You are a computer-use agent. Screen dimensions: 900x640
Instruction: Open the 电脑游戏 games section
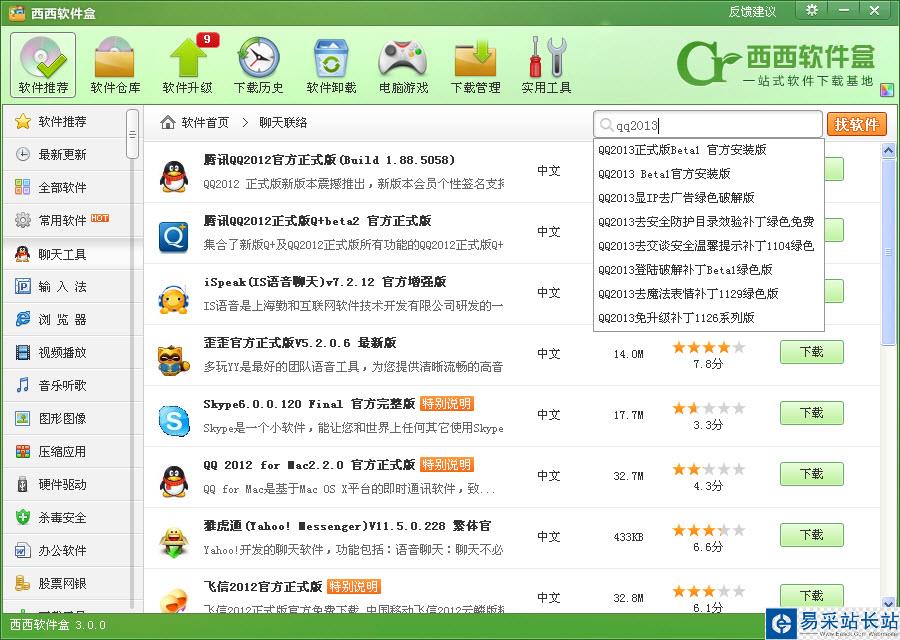(x=404, y=65)
